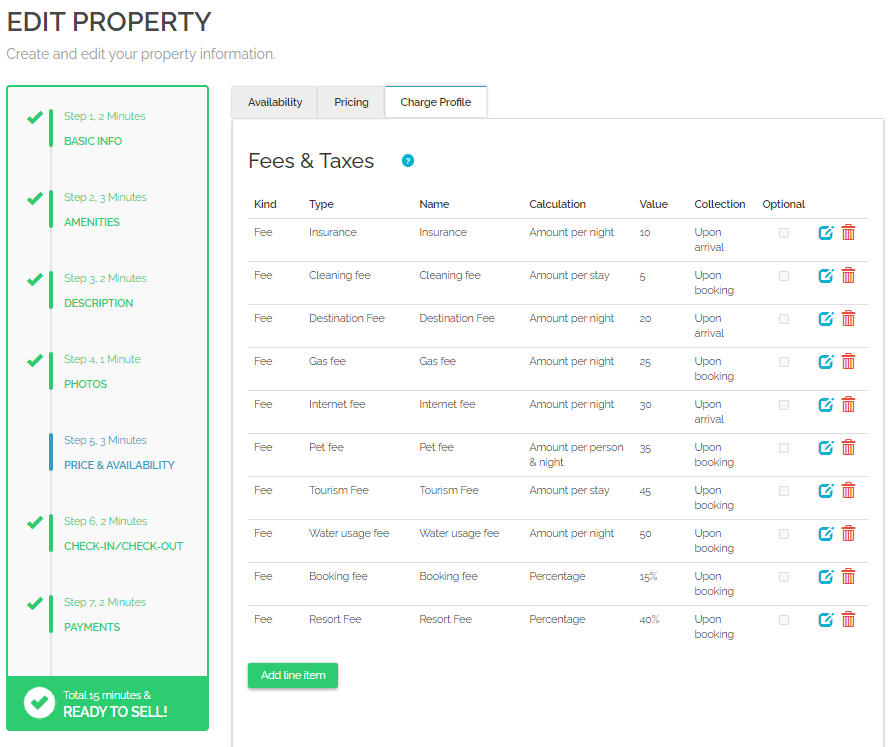Edit the Destination Fee line item

coord(826,319)
